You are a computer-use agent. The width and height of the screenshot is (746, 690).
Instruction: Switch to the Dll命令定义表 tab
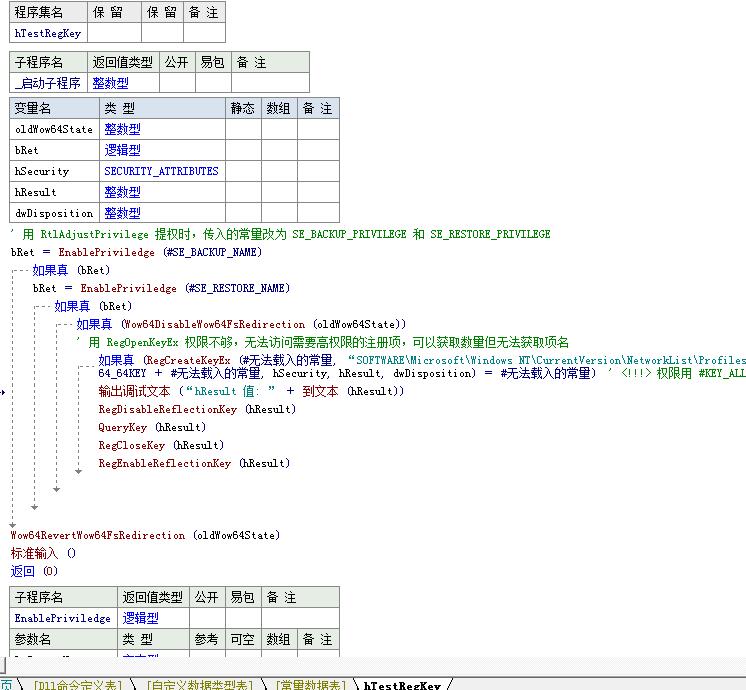click(77, 684)
